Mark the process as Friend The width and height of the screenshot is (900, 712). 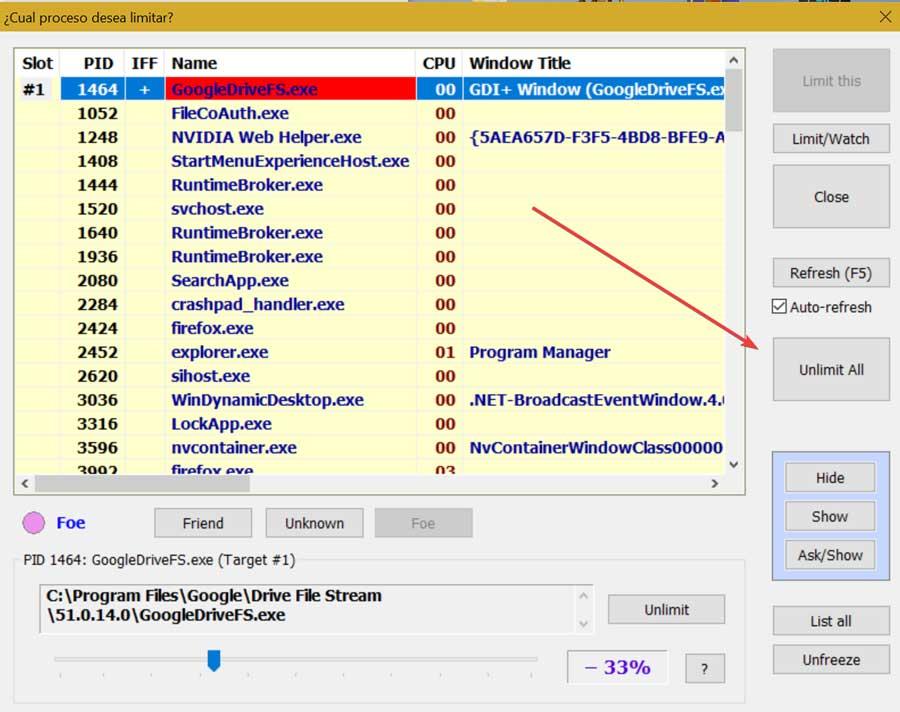coord(202,522)
